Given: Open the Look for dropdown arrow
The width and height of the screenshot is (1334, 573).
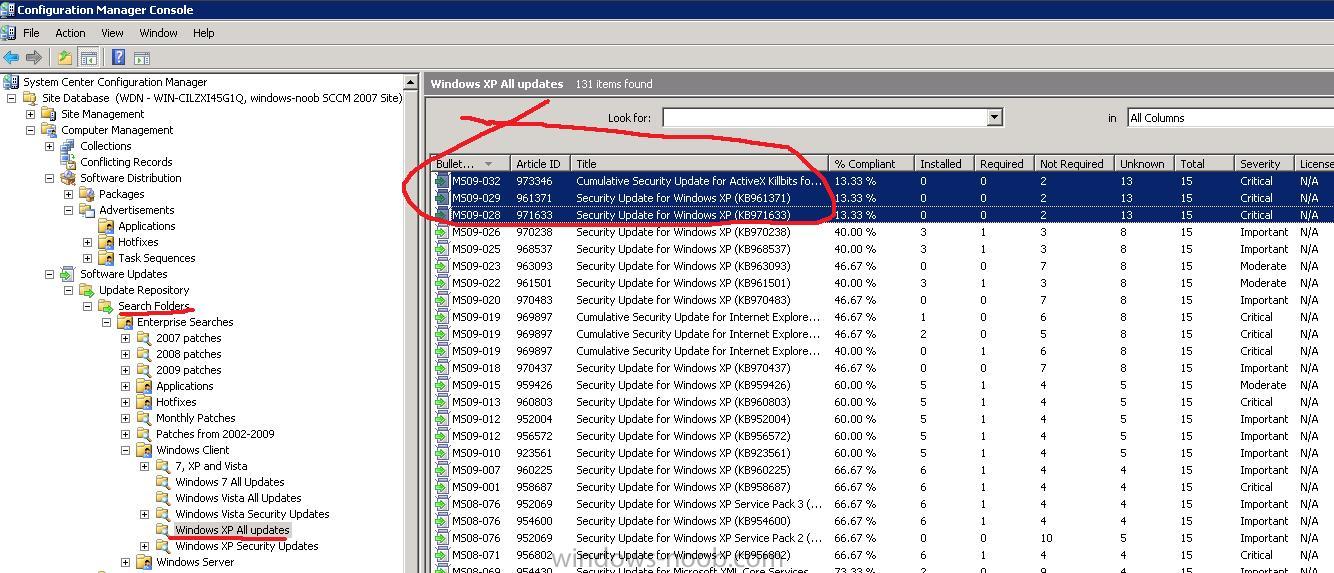Looking at the screenshot, I should click(x=994, y=118).
